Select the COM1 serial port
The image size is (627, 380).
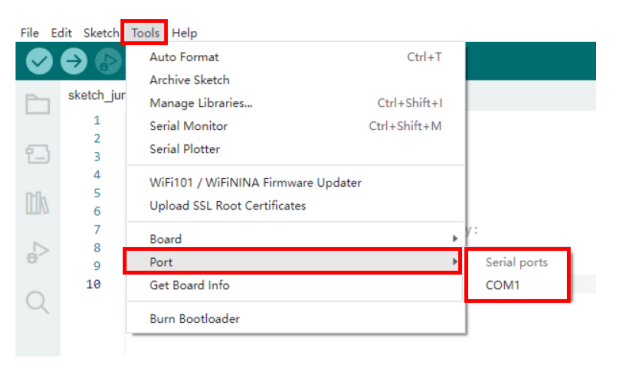point(502,285)
